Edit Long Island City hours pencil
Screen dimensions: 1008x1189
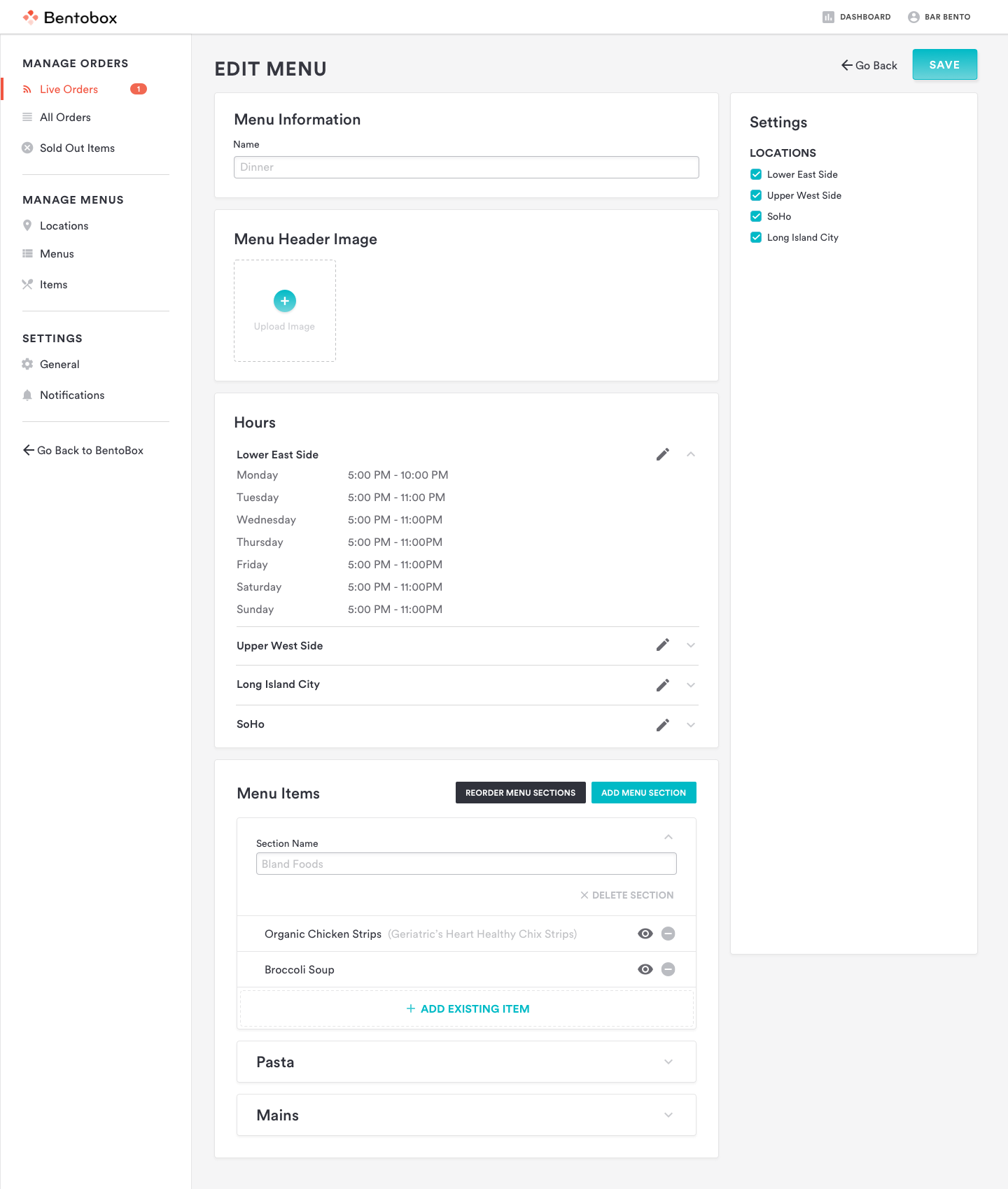click(x=663, y=685)
